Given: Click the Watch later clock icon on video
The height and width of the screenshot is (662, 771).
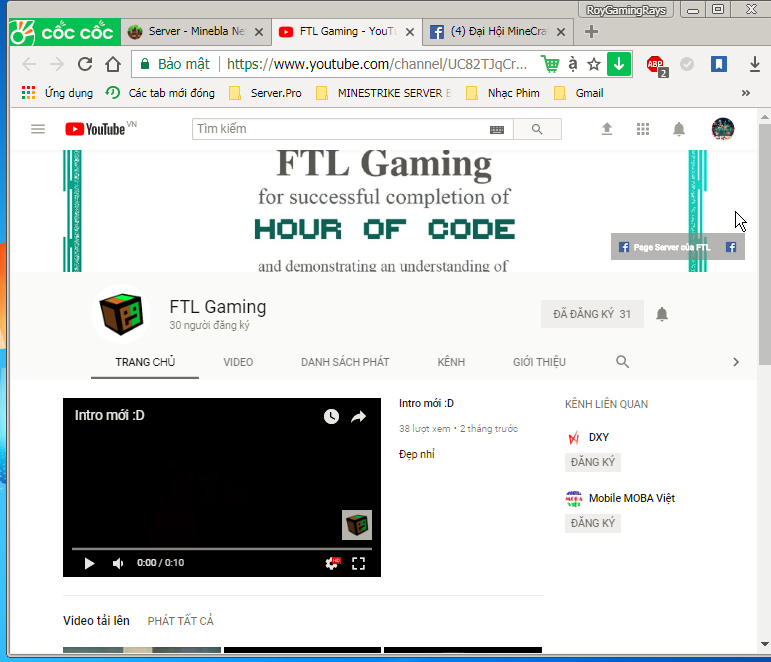Looking at the screenshot, I should 331,417.
